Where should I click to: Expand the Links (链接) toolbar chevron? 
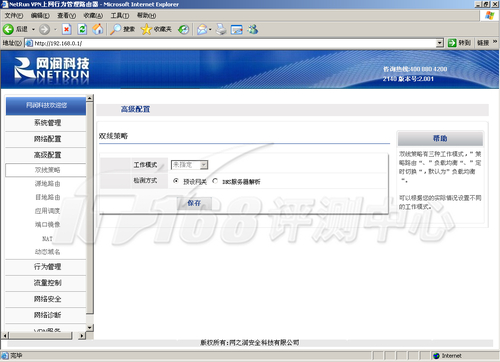495,42
